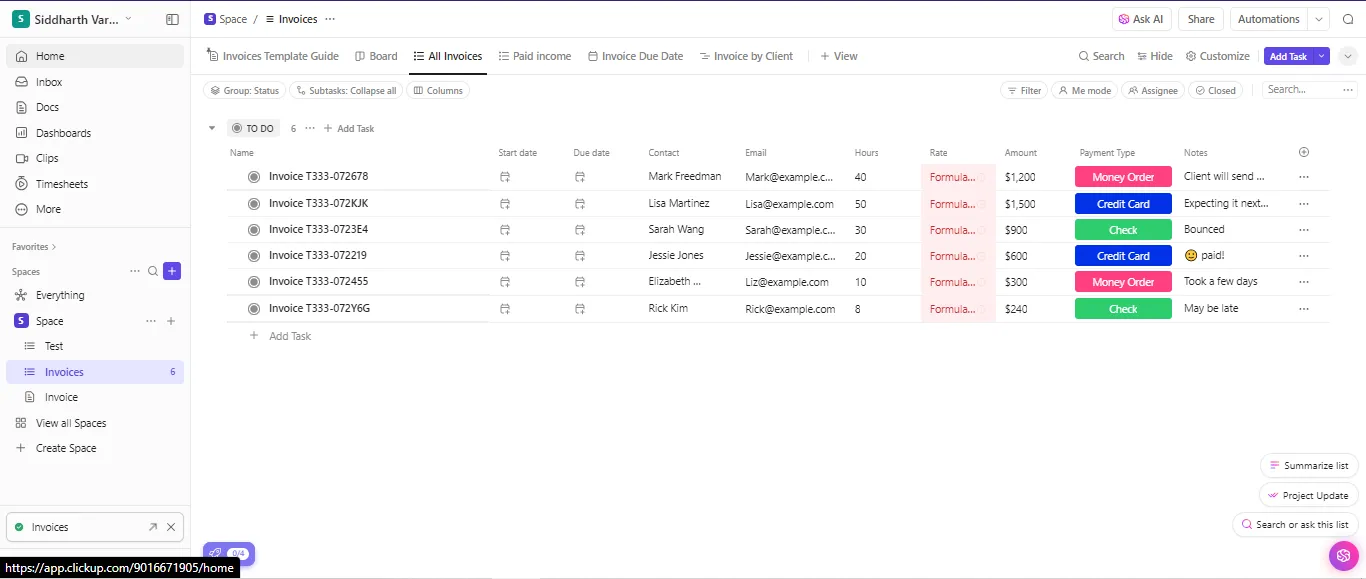Open the Test list

tap(95, 346)
